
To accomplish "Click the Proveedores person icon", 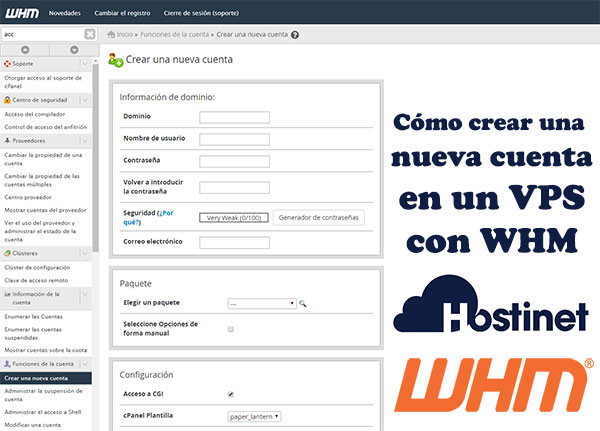I will 7,140.
